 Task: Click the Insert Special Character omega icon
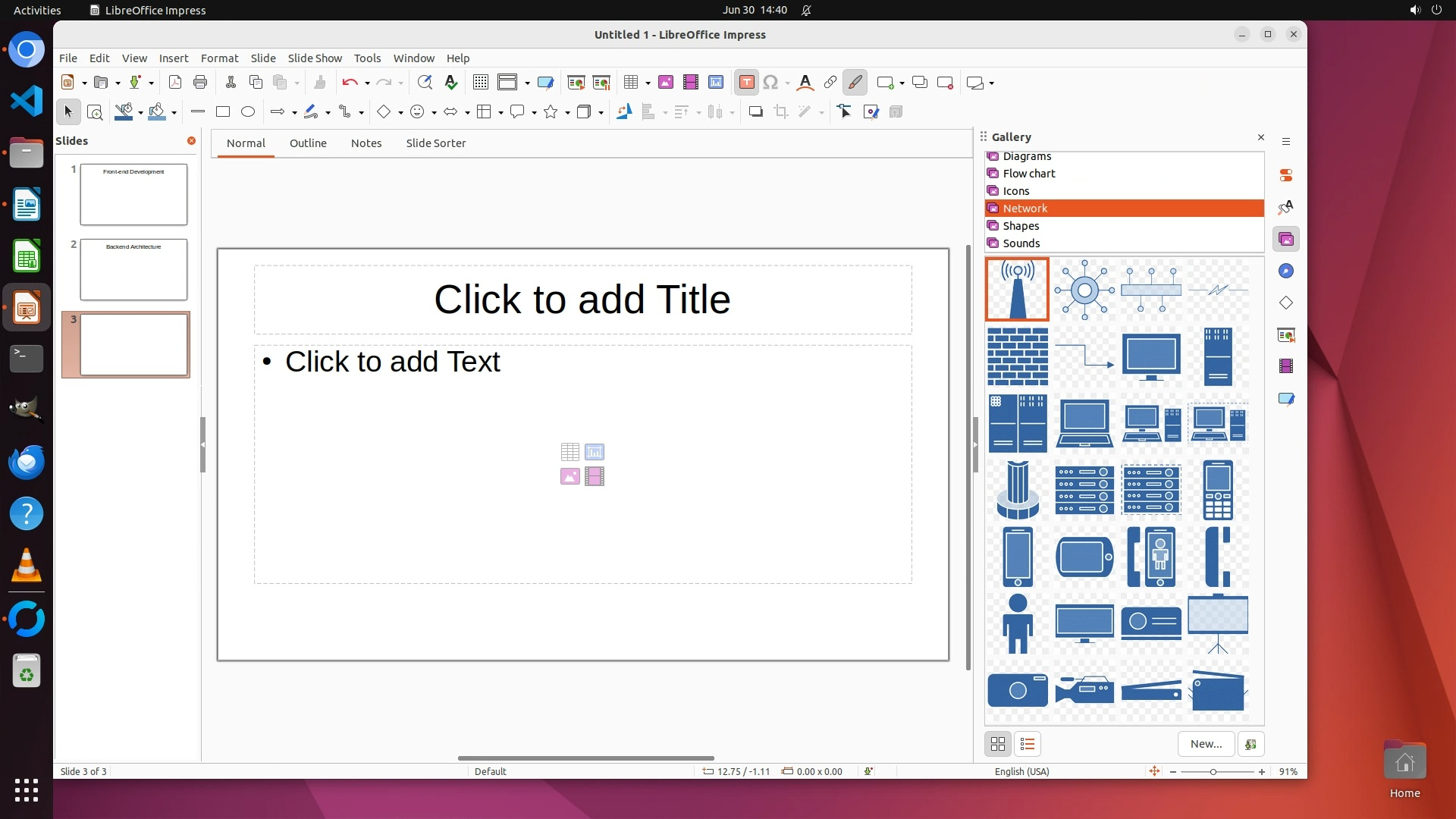pyautogui.click(x=770, y=83)
